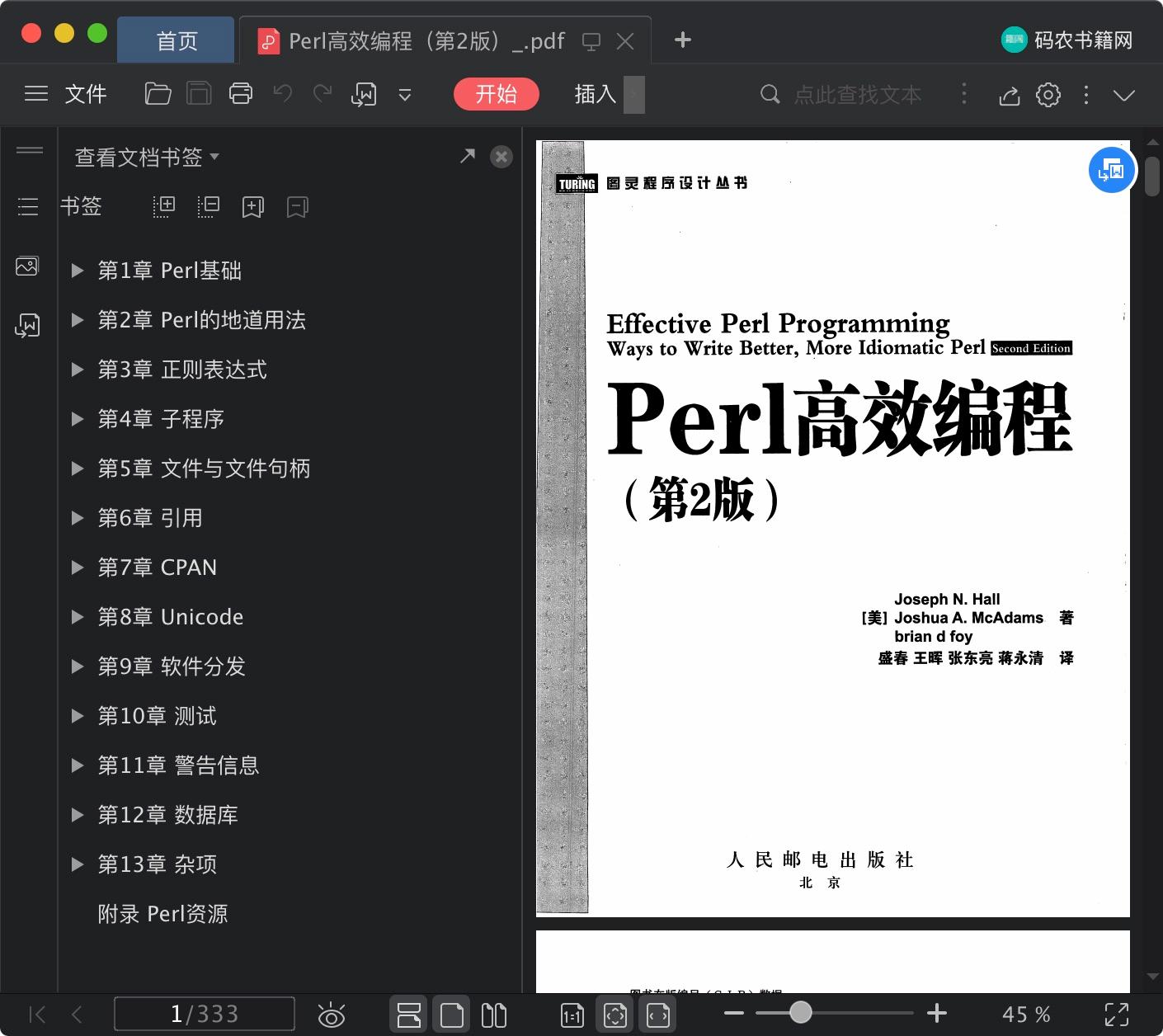Image resolution: width=1163 pixels, height=1036 pixels.
Task: Expand 第7章 CPAN bookmark
Action: (x=78, y=567)
